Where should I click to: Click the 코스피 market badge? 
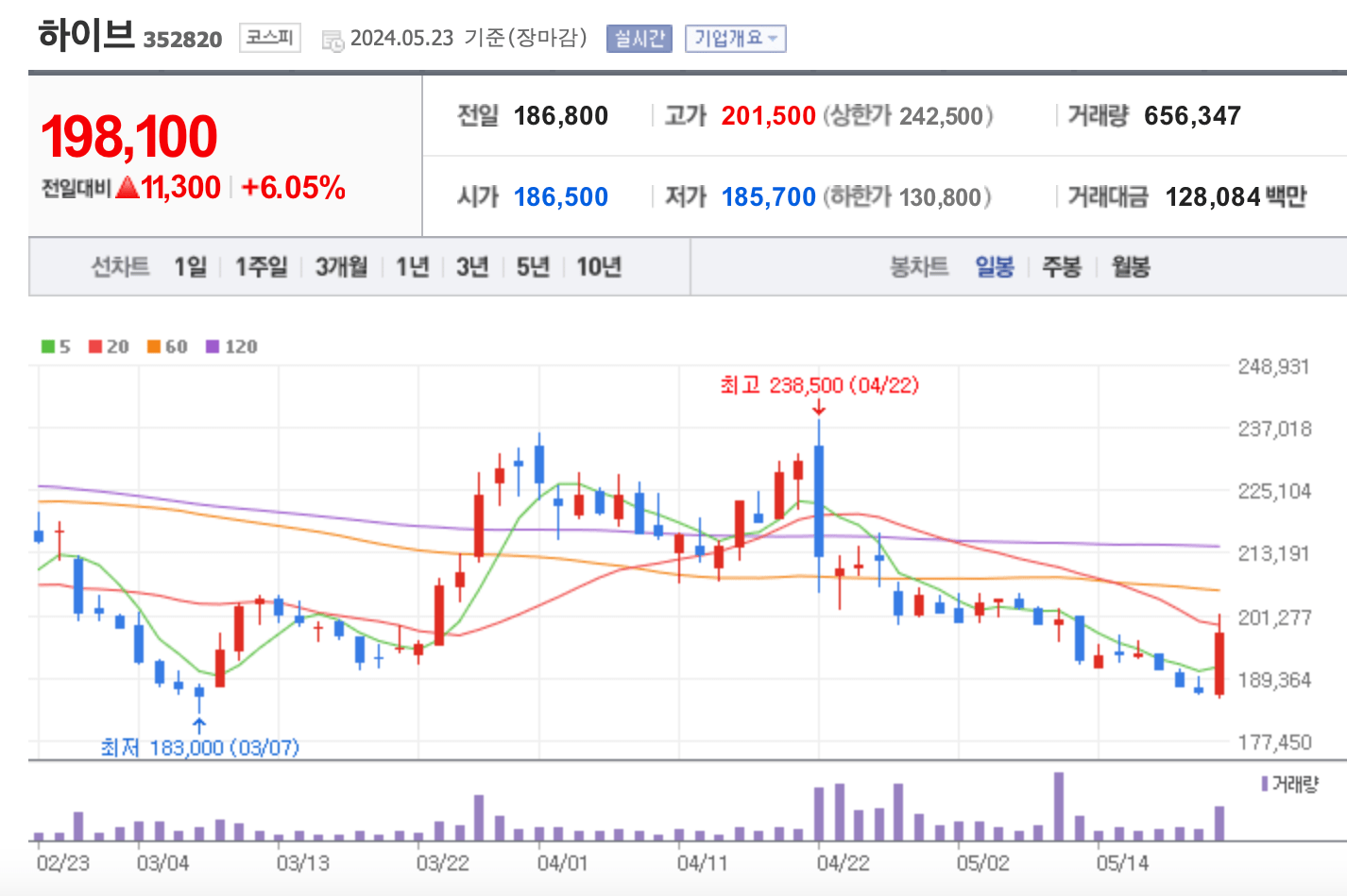tap(270, 38)
